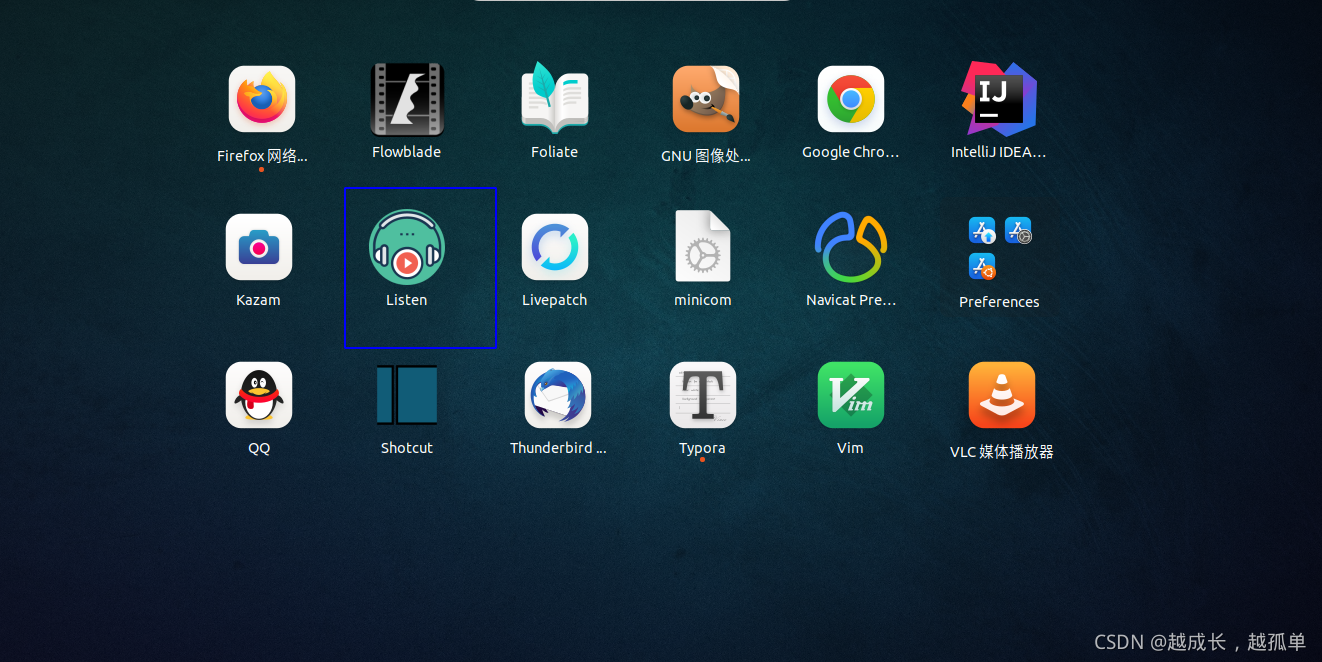Launch the Thunderbird mail icon
This screenshot has height=662, width=1322.
[558, 395]
